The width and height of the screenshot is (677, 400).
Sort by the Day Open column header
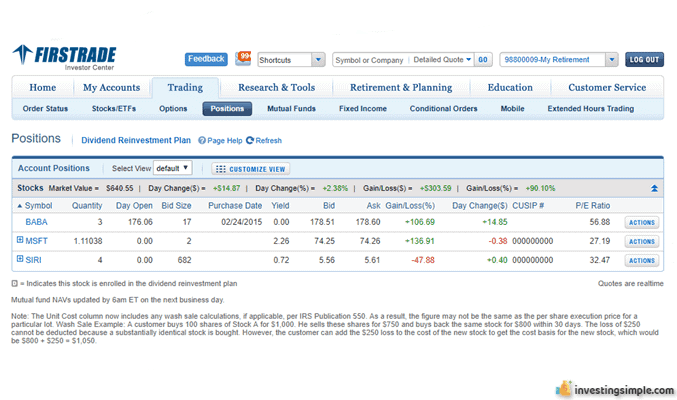[x=134, y=206]
